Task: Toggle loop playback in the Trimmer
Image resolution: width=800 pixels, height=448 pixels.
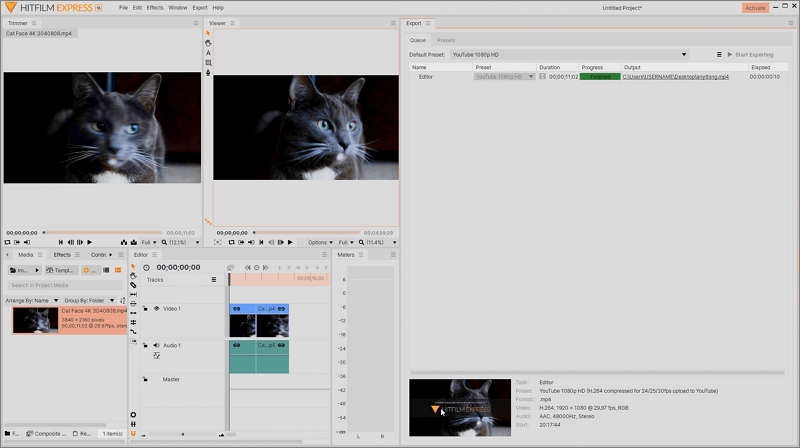Action: pos(8,242)
